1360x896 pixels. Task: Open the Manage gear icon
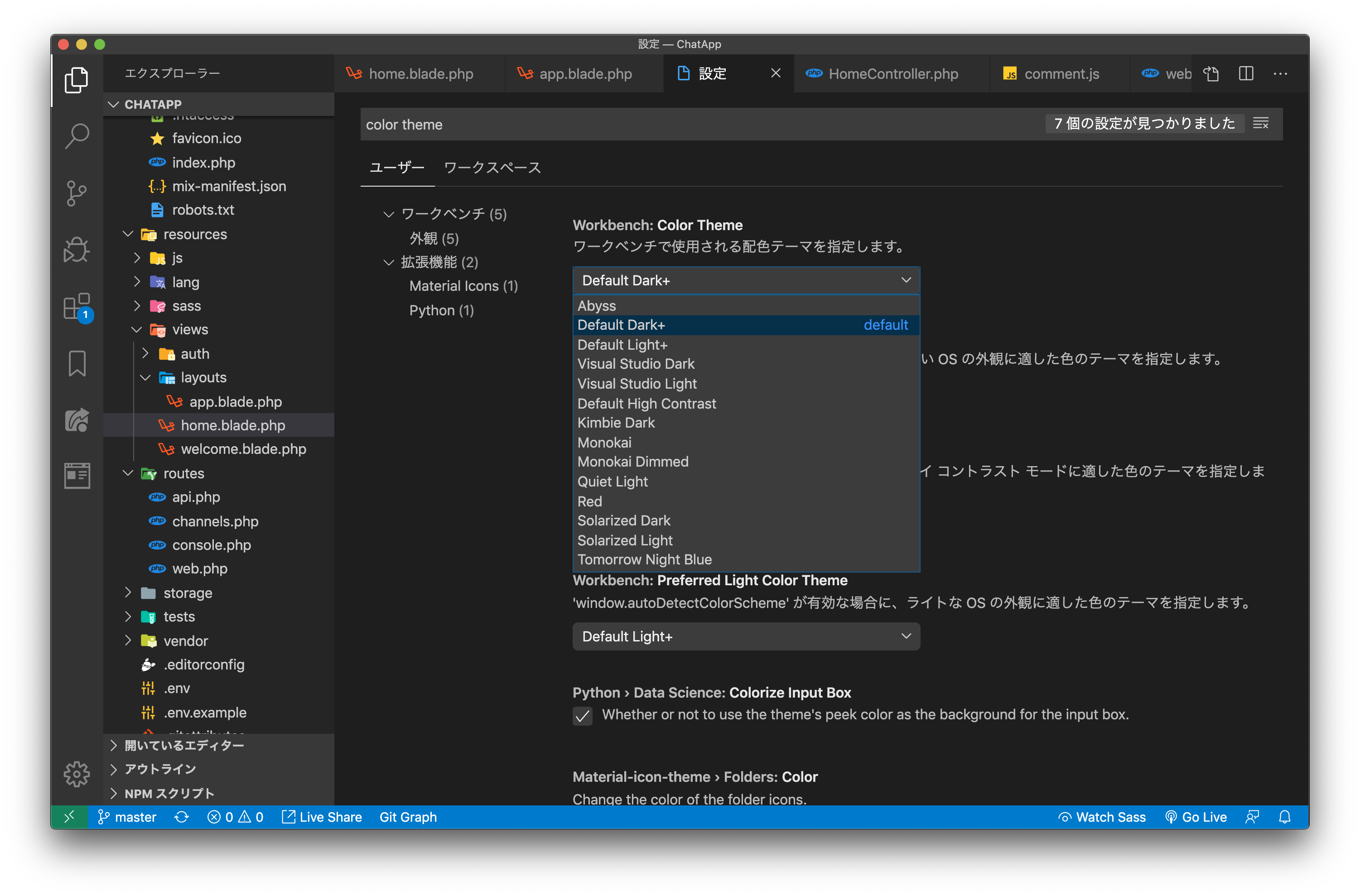pyautogui.click(x=77, y=774)
